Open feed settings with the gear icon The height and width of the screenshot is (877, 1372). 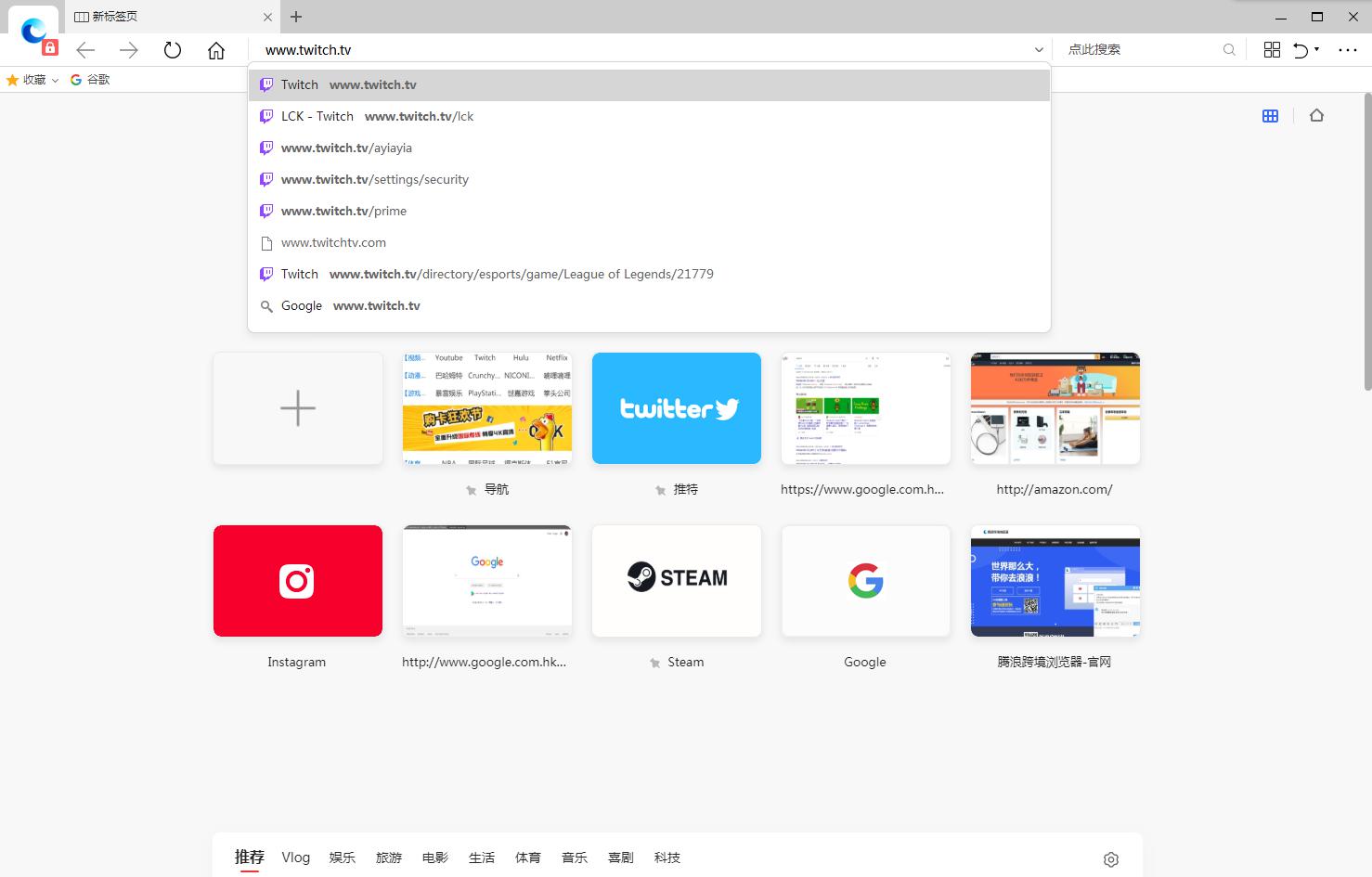tap(1111, 859)
